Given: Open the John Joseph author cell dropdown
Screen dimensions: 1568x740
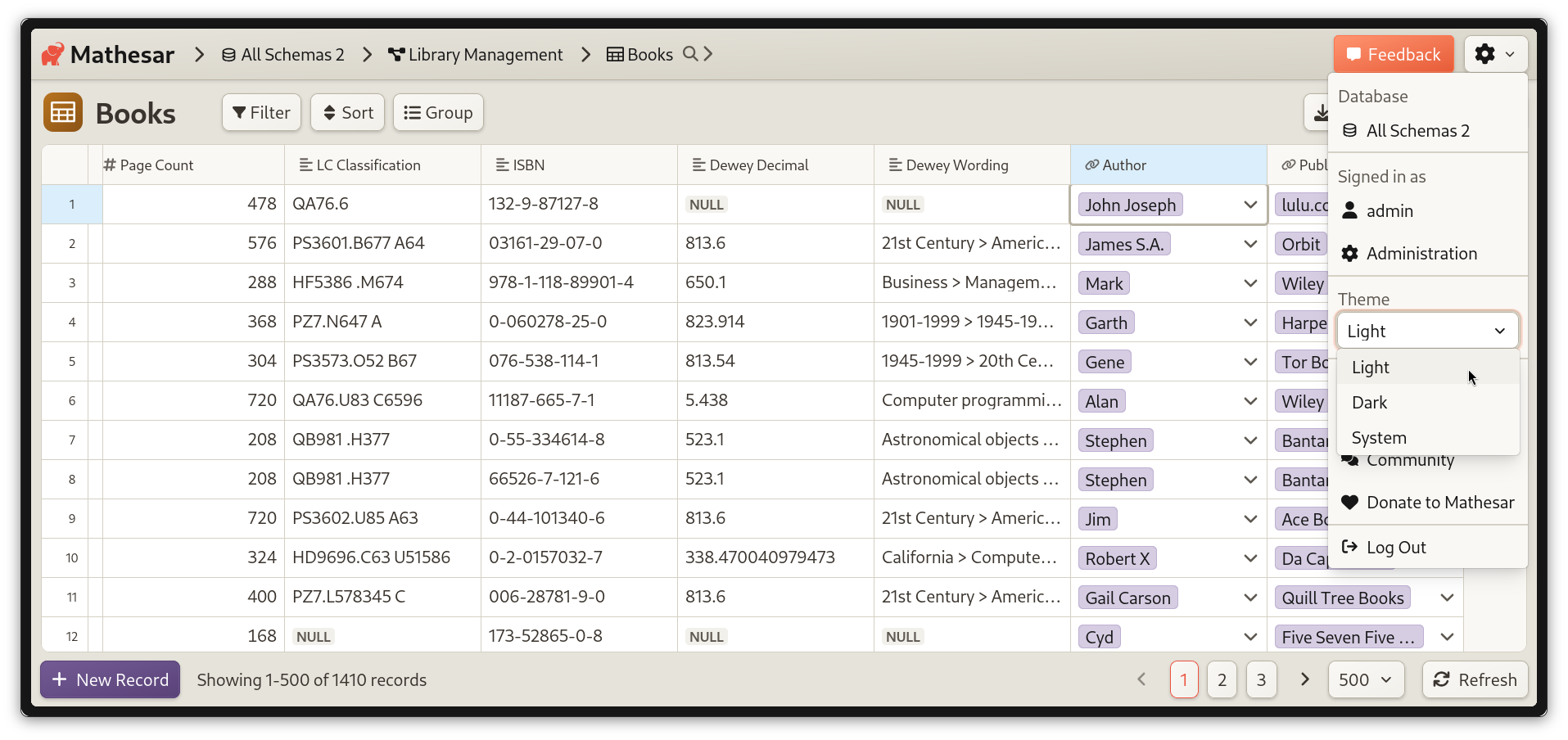Looking at the screenshot, I should tap(1249, 205).
